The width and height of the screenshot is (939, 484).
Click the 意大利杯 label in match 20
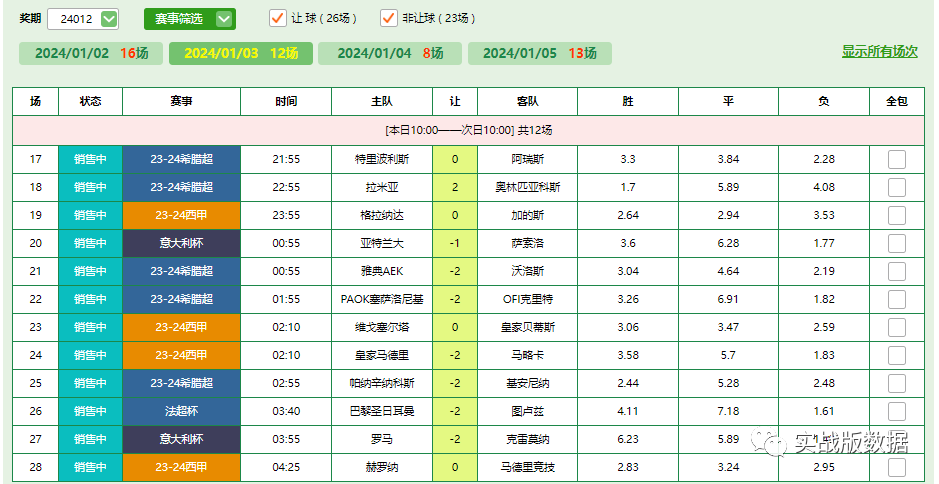click(x=181, y=243)
